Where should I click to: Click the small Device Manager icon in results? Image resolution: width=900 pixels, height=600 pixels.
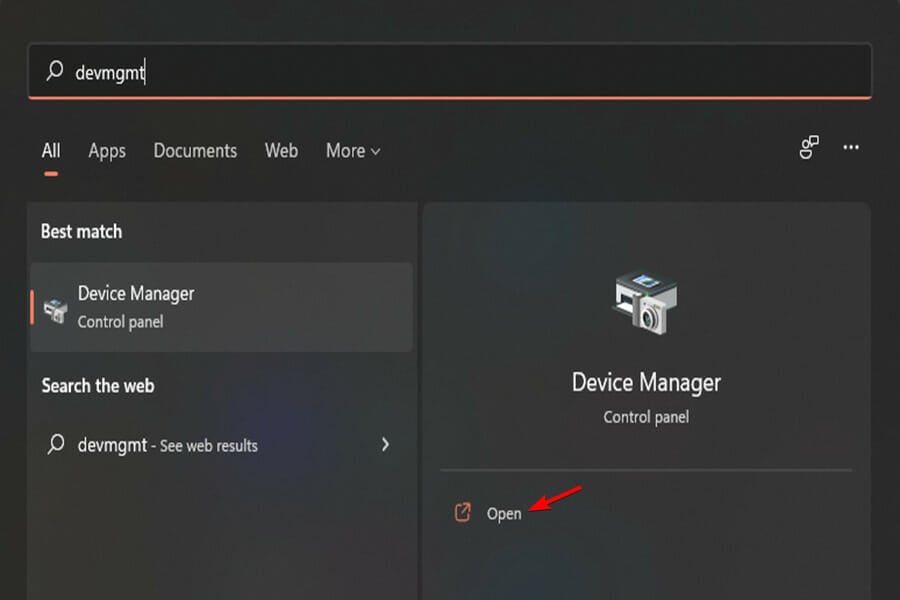(56, 311)
